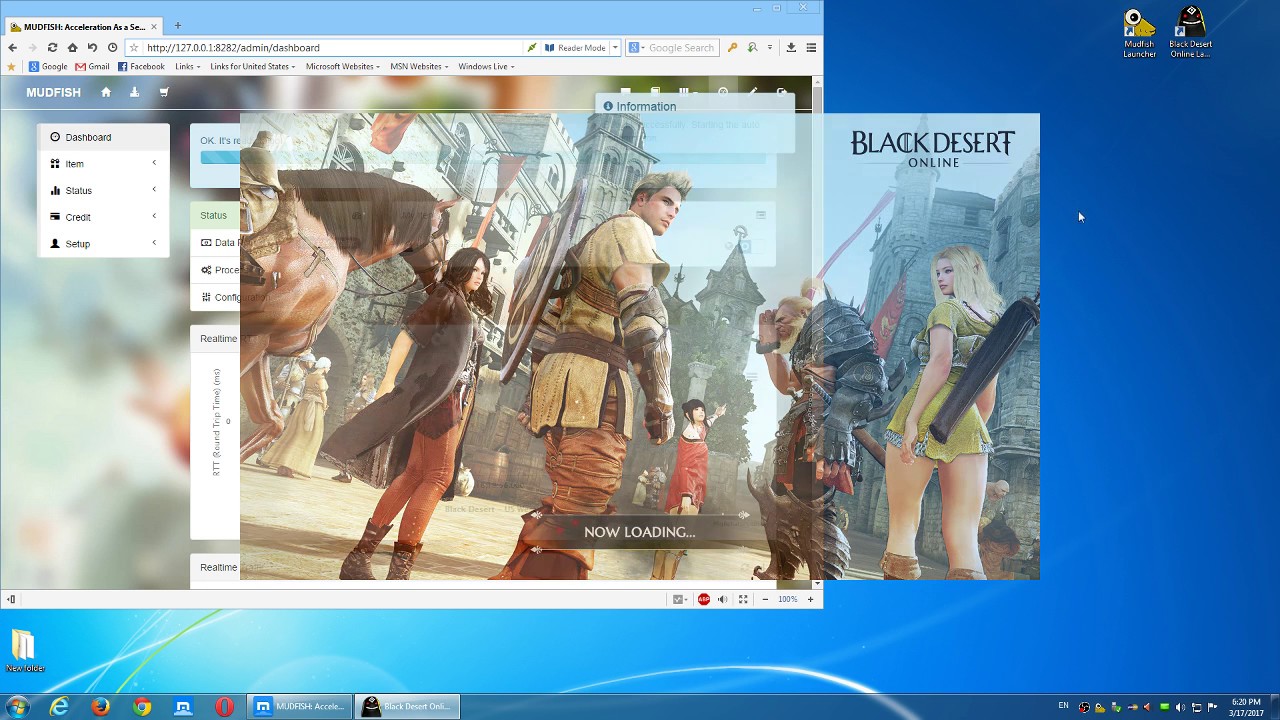Expand the Microsoft Websites bookmark folder
The height and width of the screenshot is (720, 1280).
coord(343,66)
